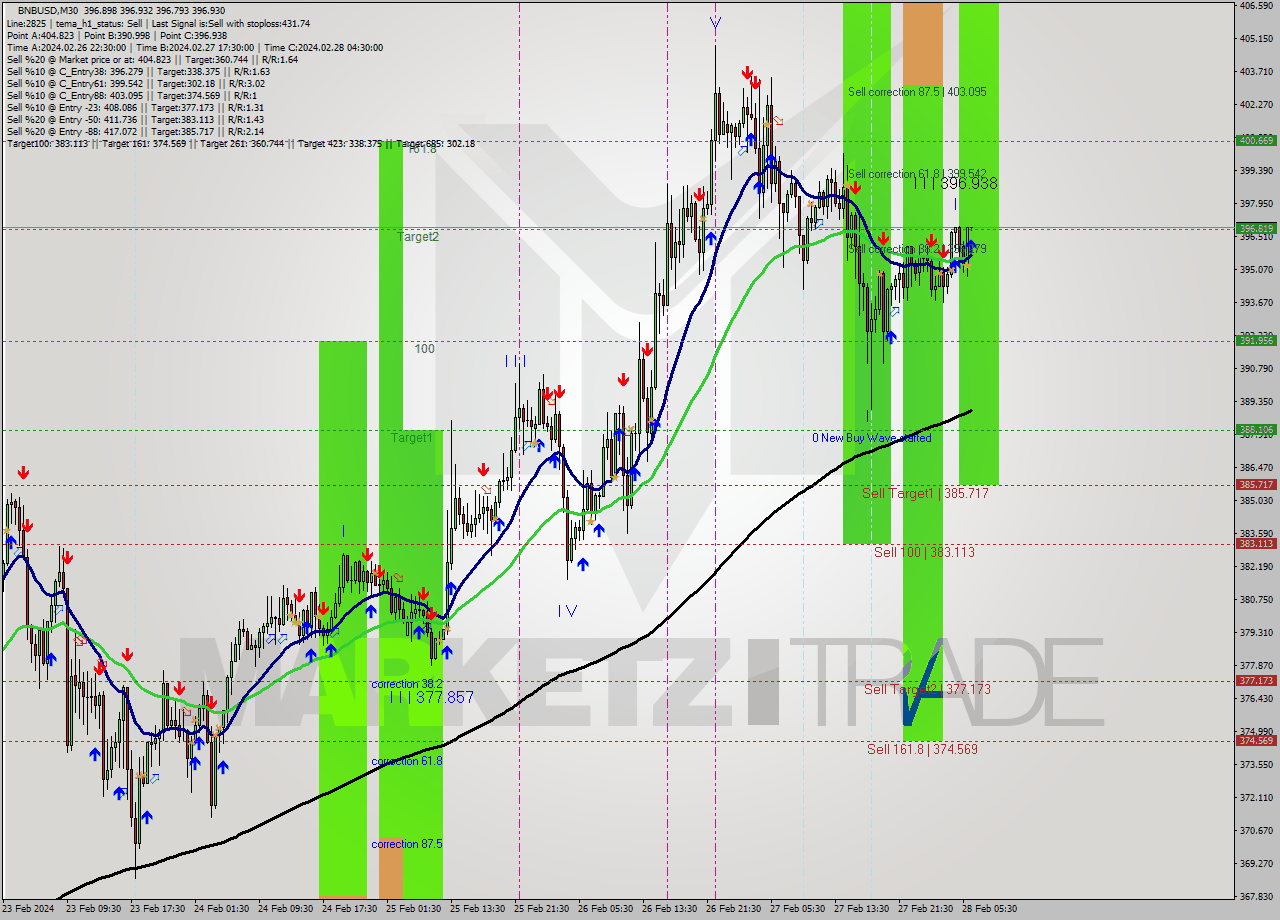
Task: Click the '27 Feb 13:30' time axis label
Action: click(x=861, y=909)
